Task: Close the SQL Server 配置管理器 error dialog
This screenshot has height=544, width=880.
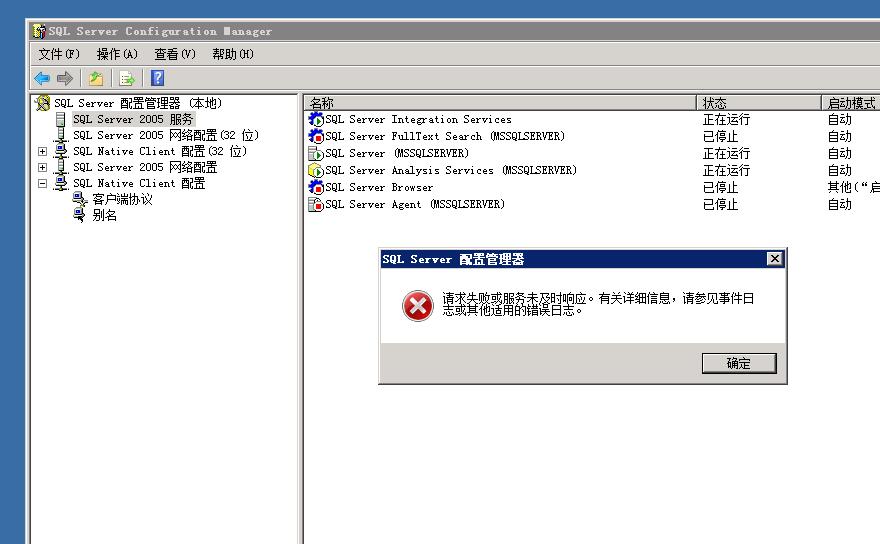Action: [774, 259]
